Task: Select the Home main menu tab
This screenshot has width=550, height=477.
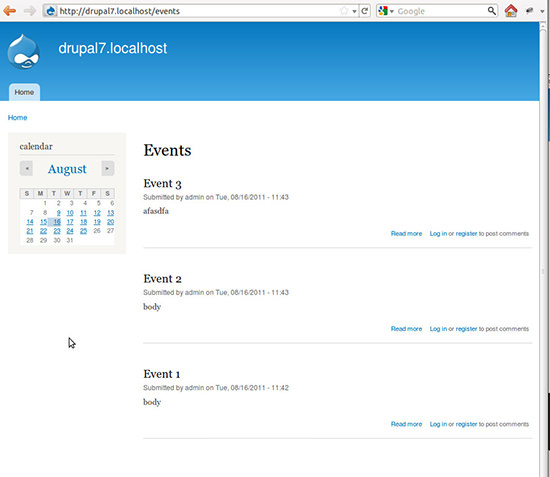Action: point(24,92)
